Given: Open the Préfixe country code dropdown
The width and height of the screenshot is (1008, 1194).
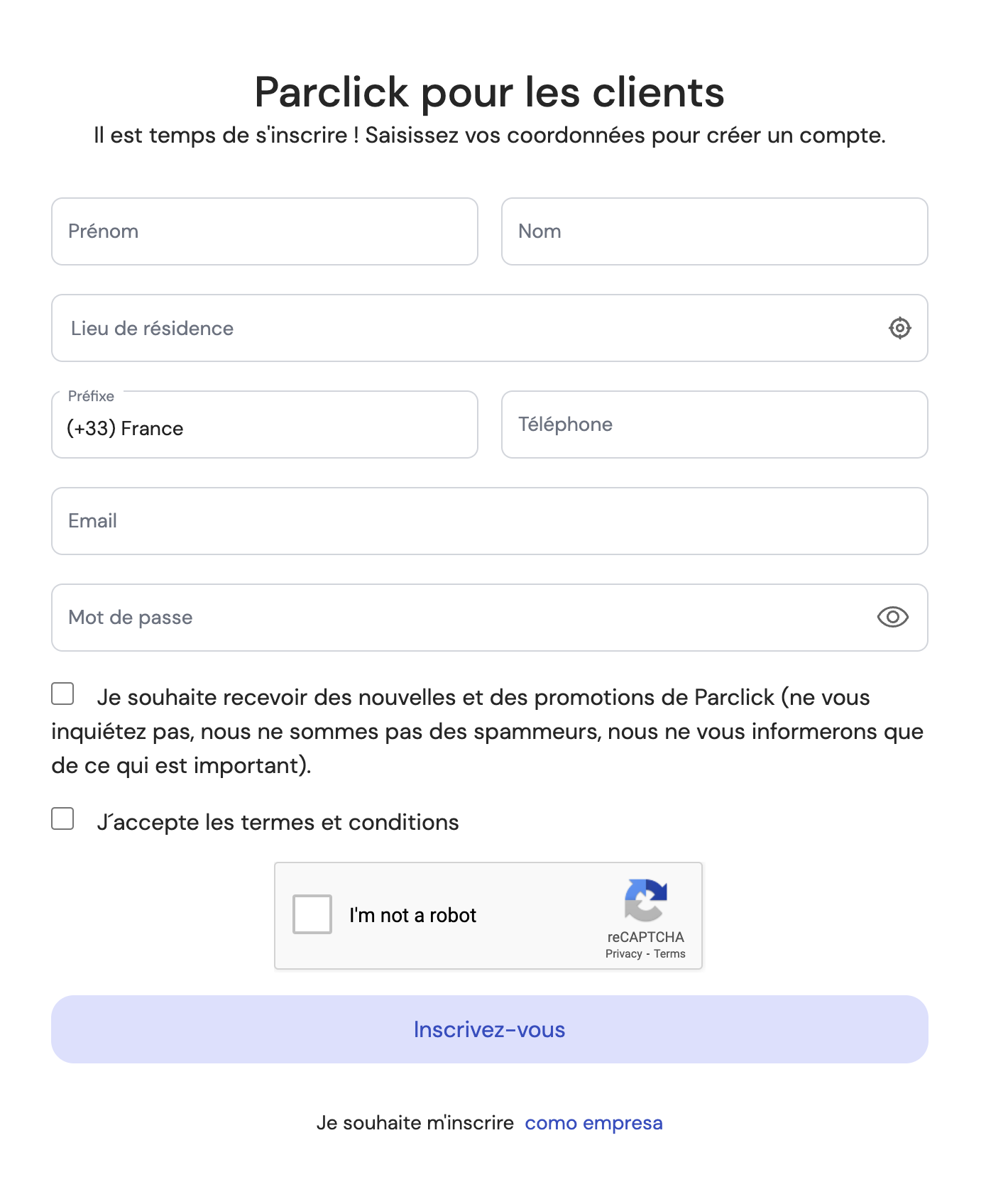Looking at the screenshot, I should (264, 425).
